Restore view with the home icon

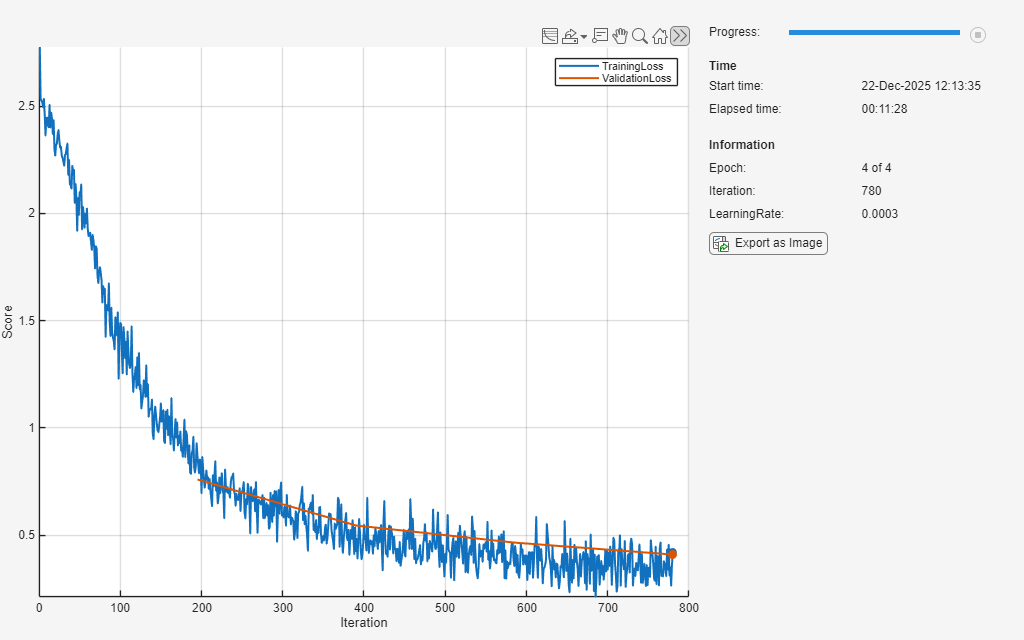[659, 36]
